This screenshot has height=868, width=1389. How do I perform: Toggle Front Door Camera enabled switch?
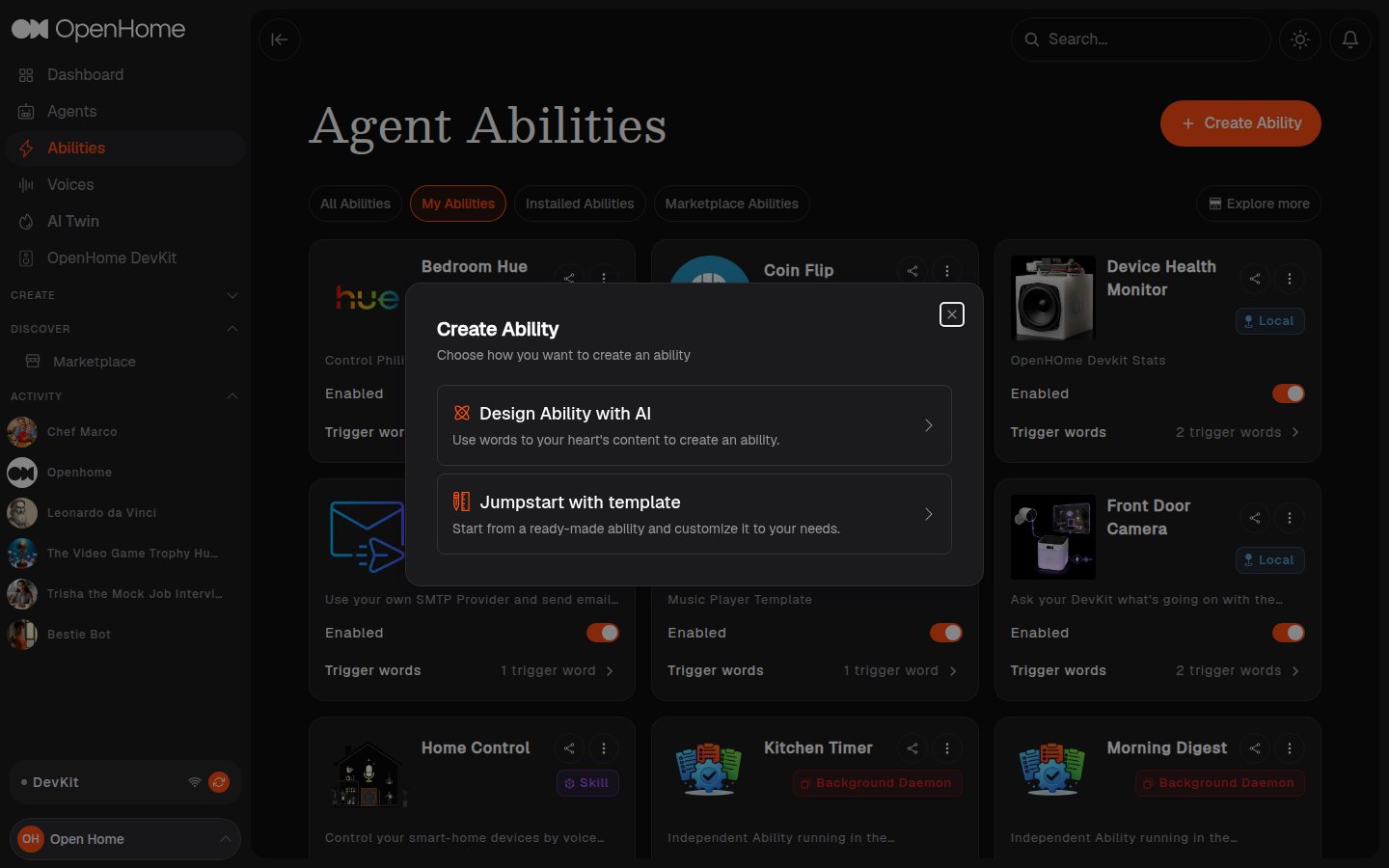(x=1289, y=633)
